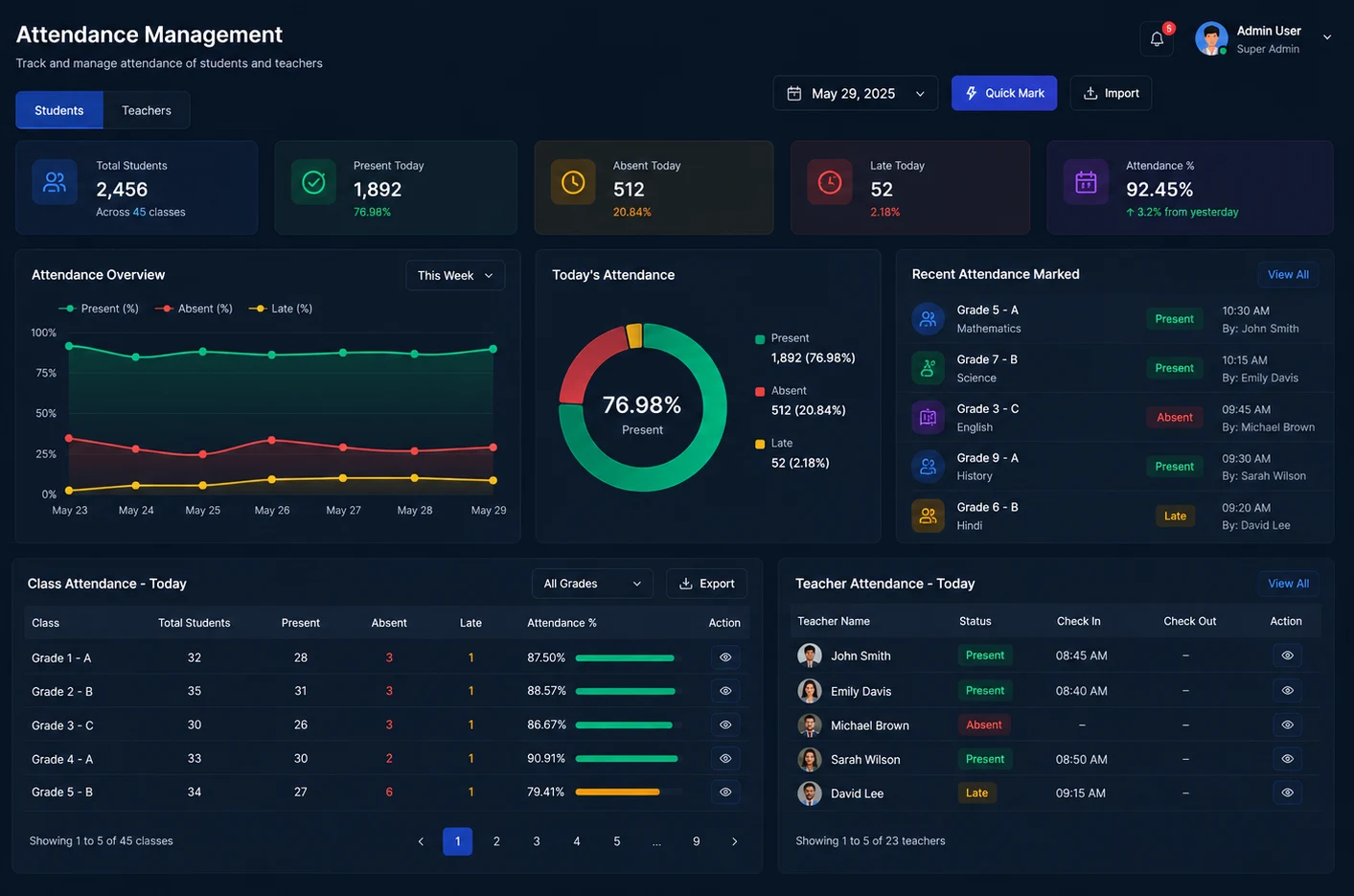Click the pagination ellipsis
Viewport: 1354px width, 896px height.
click(x=656, y=841)
